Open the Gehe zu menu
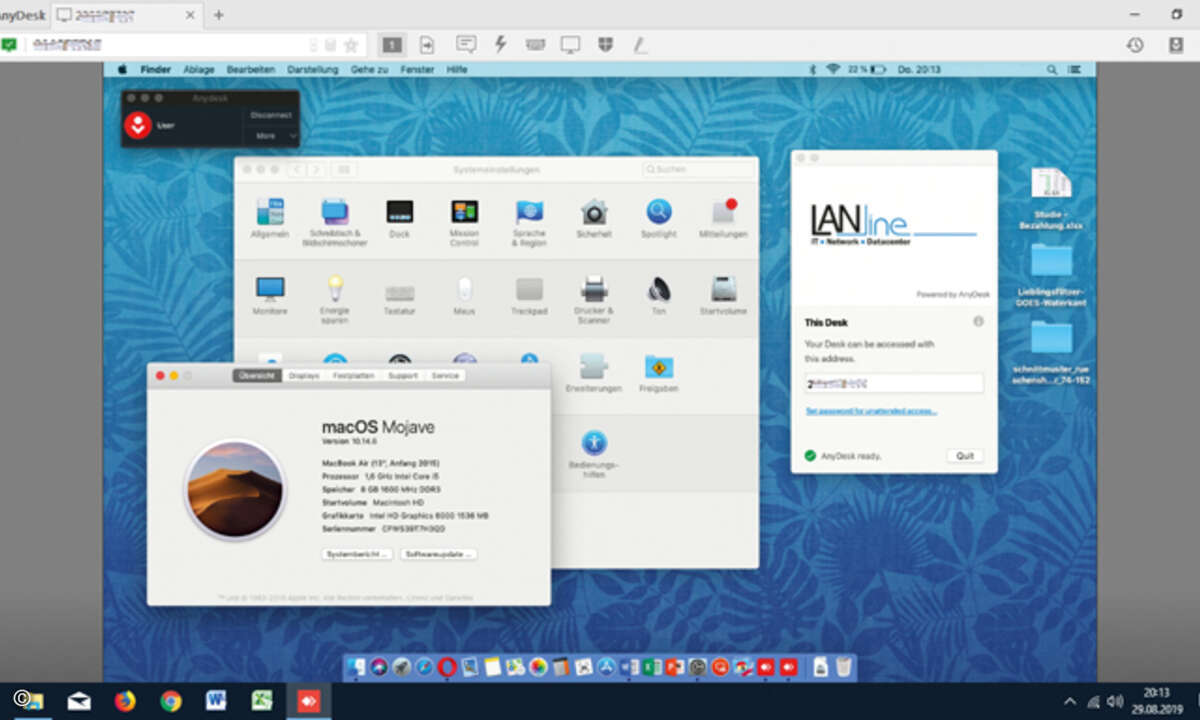This screenshot has height=720, width=1200. pyautogui.click(x=370, y=70)
